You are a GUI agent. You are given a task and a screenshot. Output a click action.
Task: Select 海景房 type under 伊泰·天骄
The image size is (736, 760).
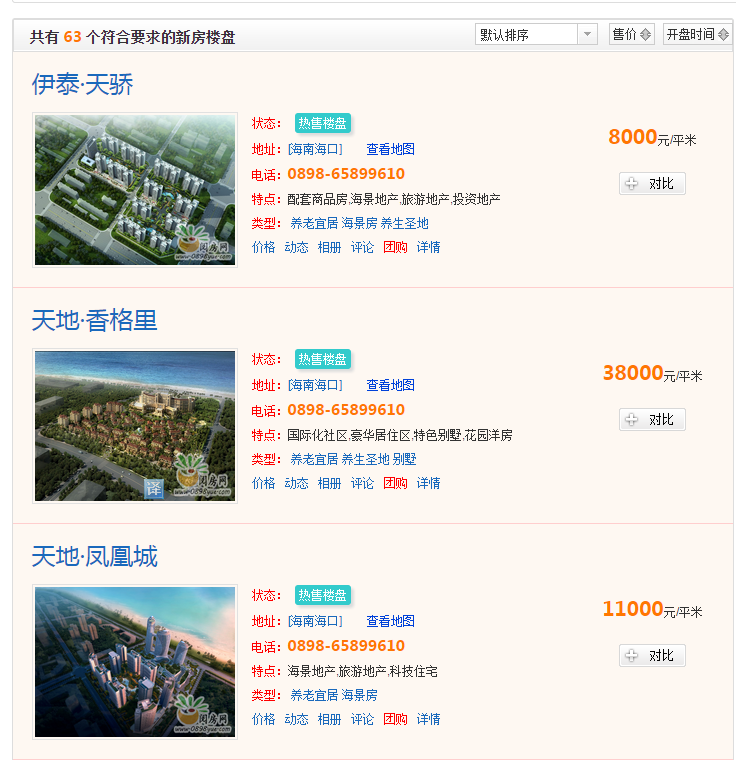359,223
